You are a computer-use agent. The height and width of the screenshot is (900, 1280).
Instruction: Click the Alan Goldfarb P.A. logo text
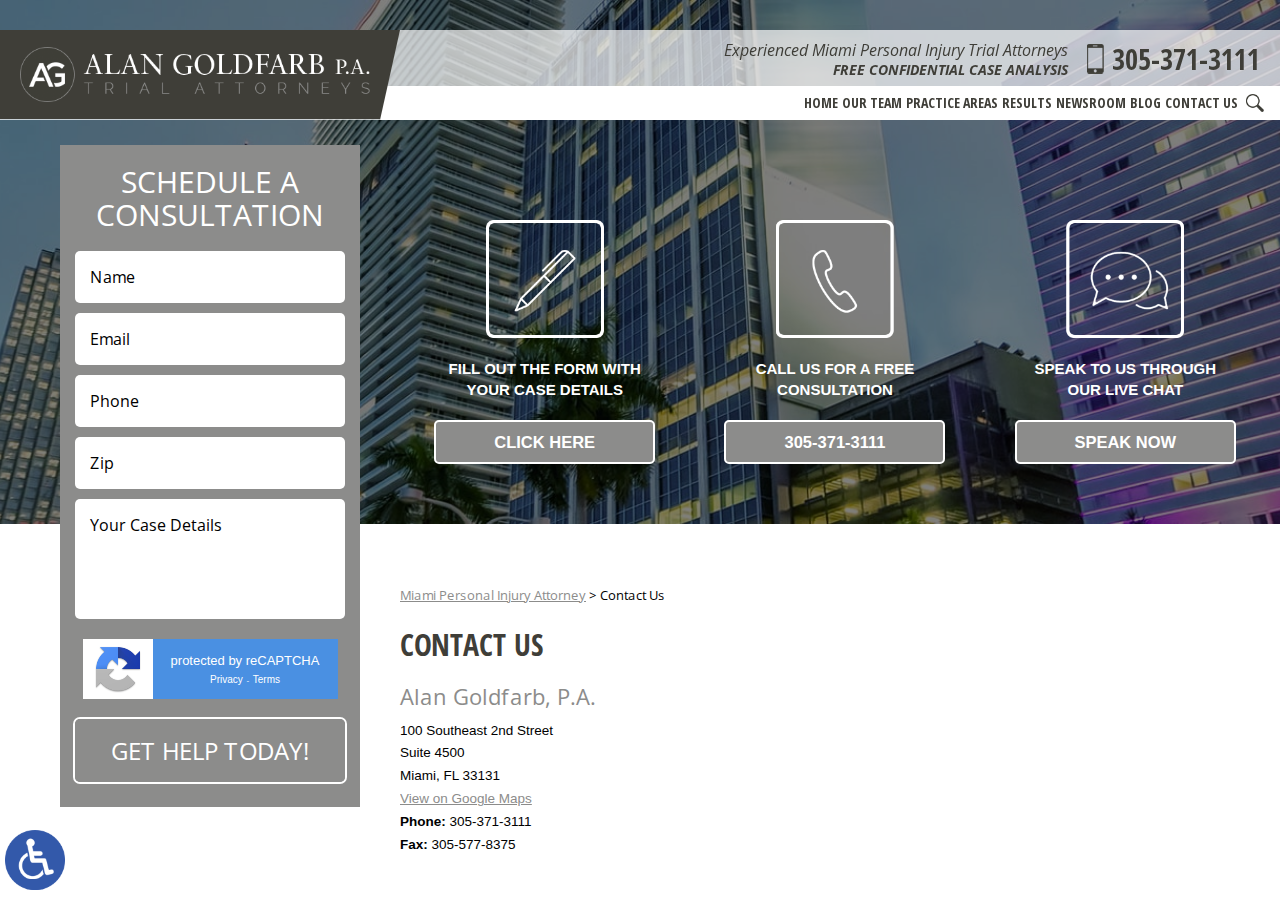(227, 65)
